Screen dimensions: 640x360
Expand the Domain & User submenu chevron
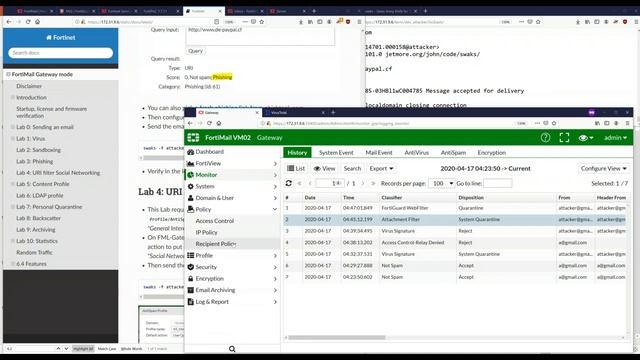[275, 198]
